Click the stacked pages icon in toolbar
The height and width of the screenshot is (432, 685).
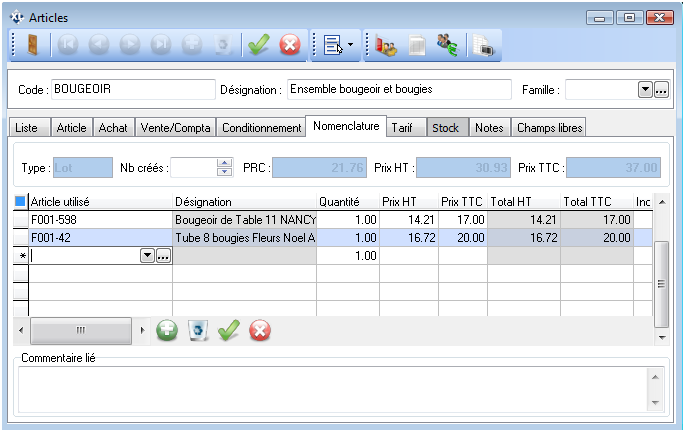pos(482,45)
